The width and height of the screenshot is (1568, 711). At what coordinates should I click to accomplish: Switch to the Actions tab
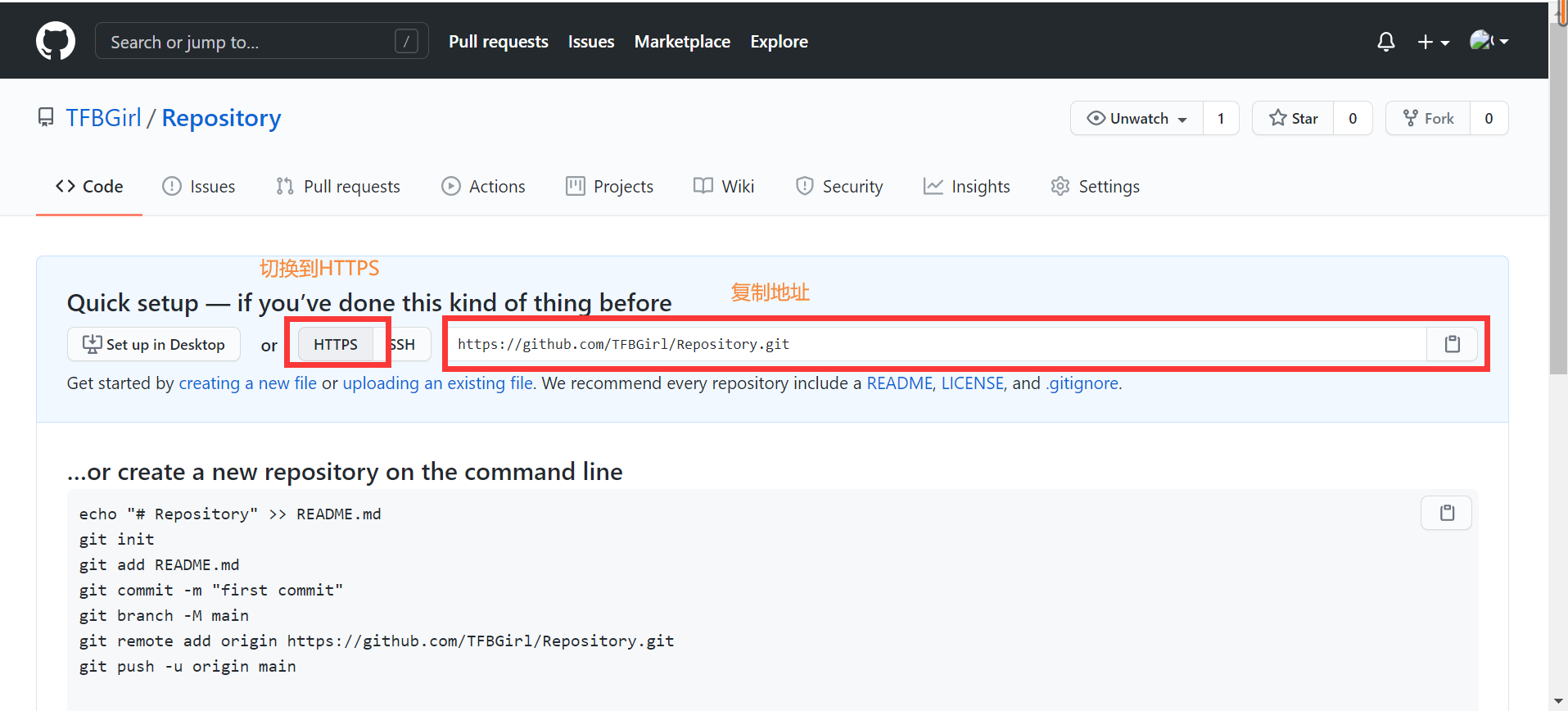[x=483, y=187]
